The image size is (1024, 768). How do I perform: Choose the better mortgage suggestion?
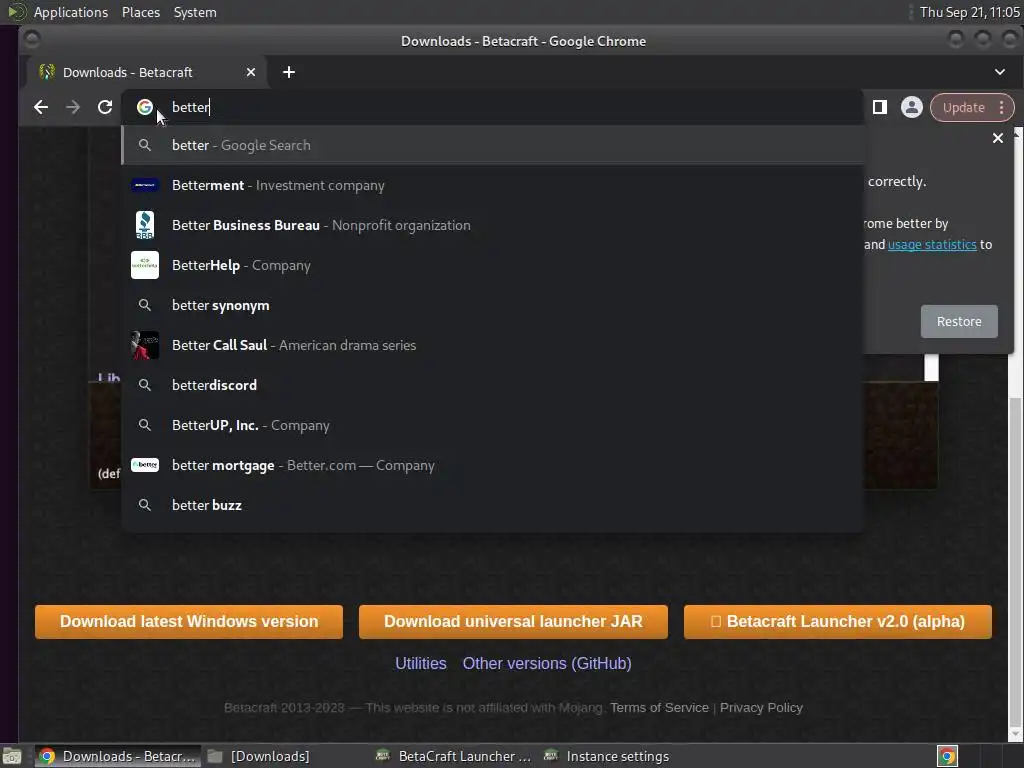[x=493, y=465]
